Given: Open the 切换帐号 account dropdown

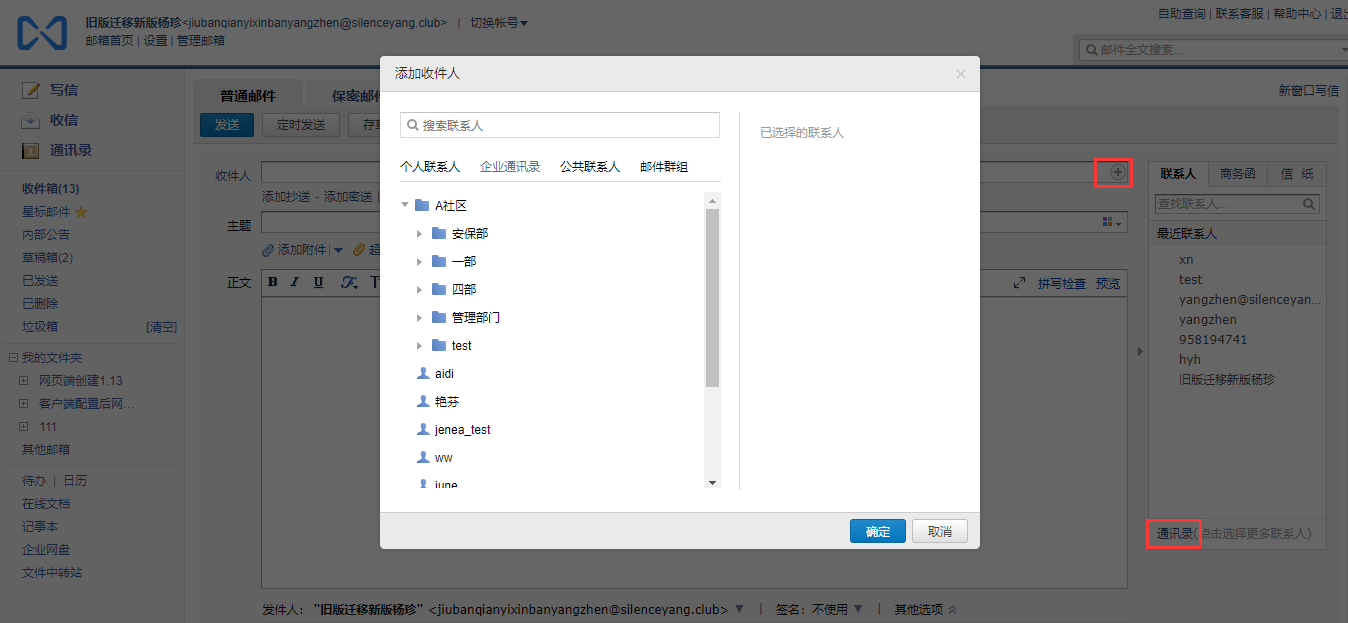Looking at the screenshot, I should coord(499,23).
